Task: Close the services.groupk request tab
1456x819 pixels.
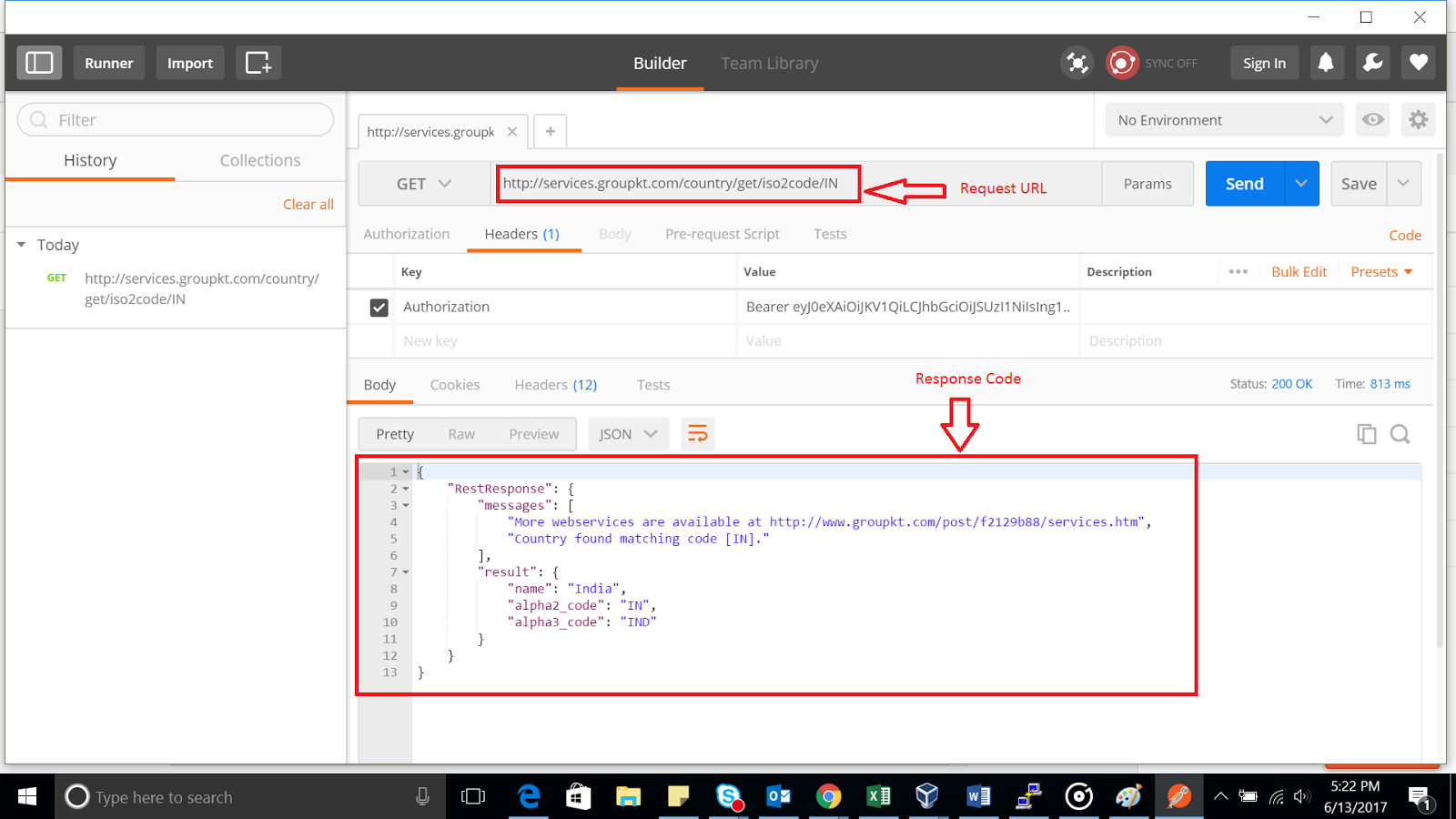Action: [x=512, y=132]
